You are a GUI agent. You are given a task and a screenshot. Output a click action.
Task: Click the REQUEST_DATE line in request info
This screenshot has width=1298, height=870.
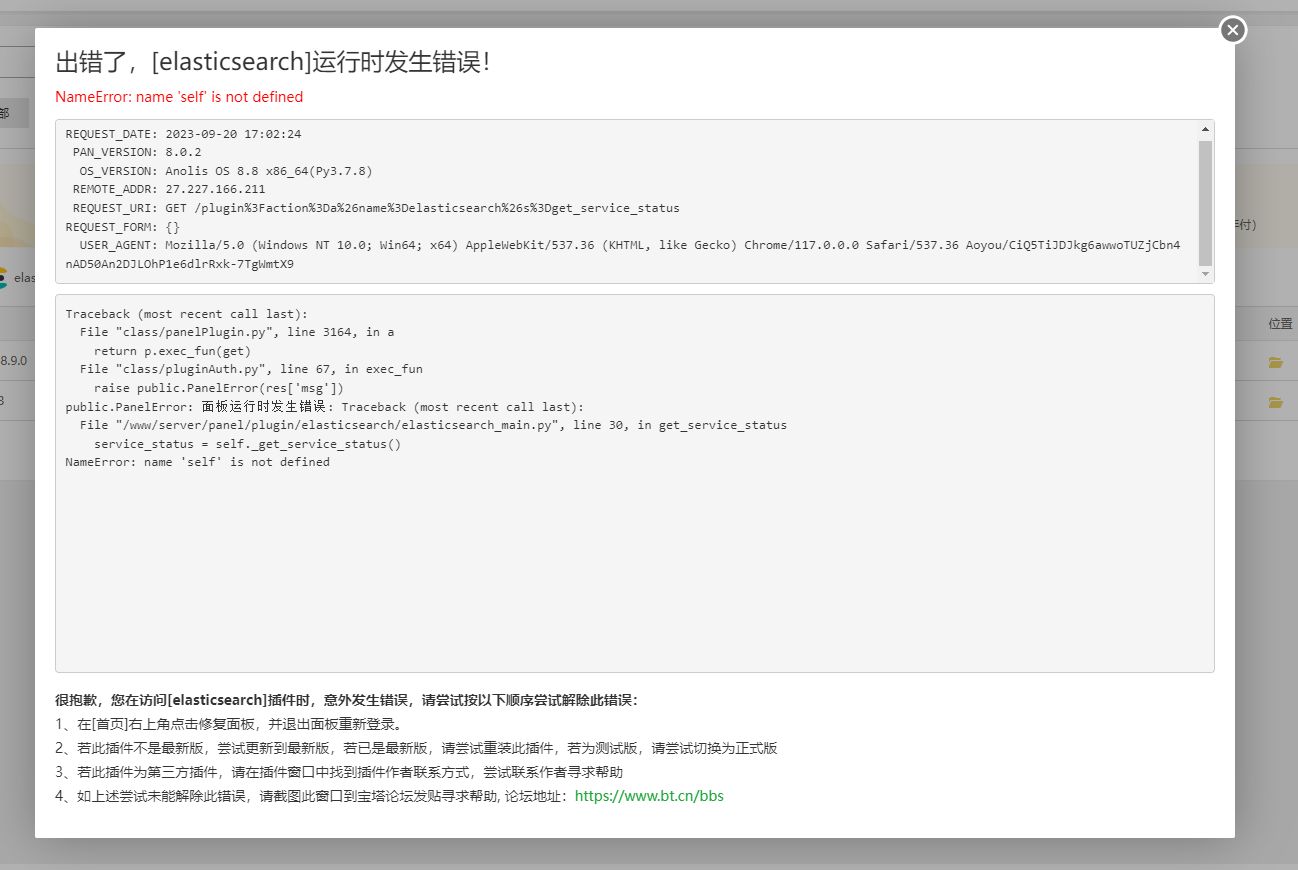coord(183,134)
